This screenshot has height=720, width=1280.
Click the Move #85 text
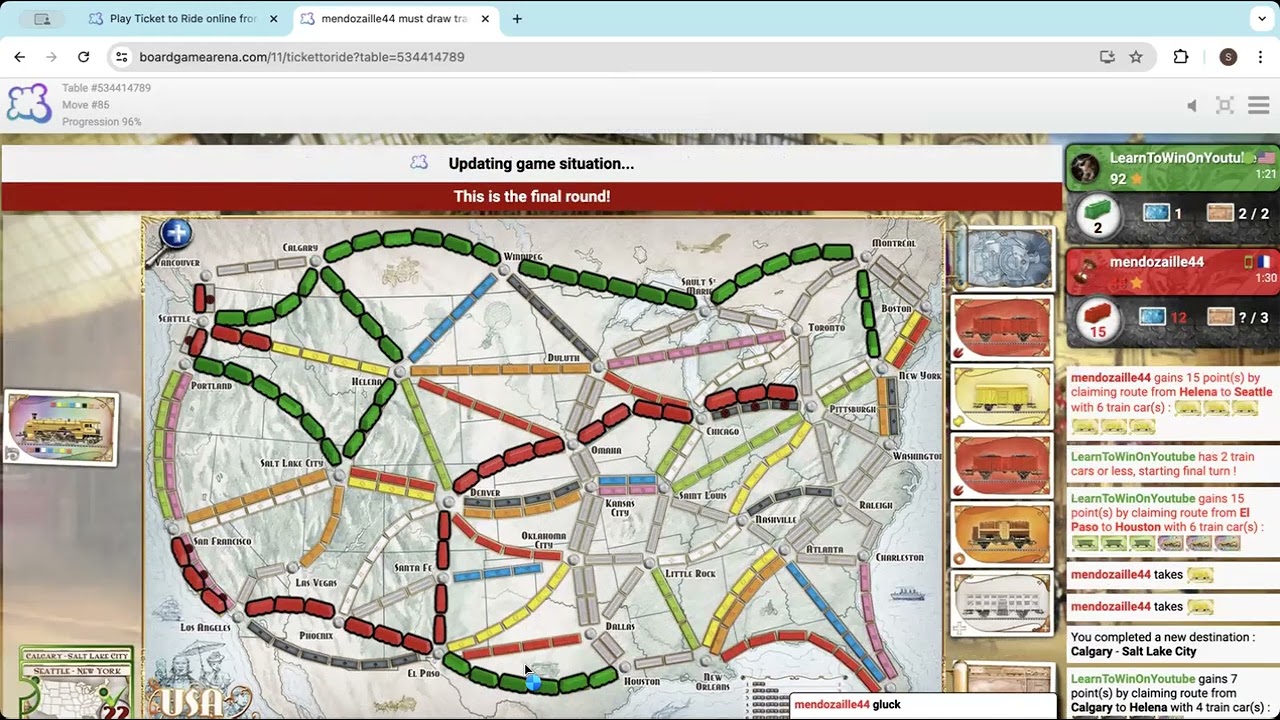click(x=86, y=105)
